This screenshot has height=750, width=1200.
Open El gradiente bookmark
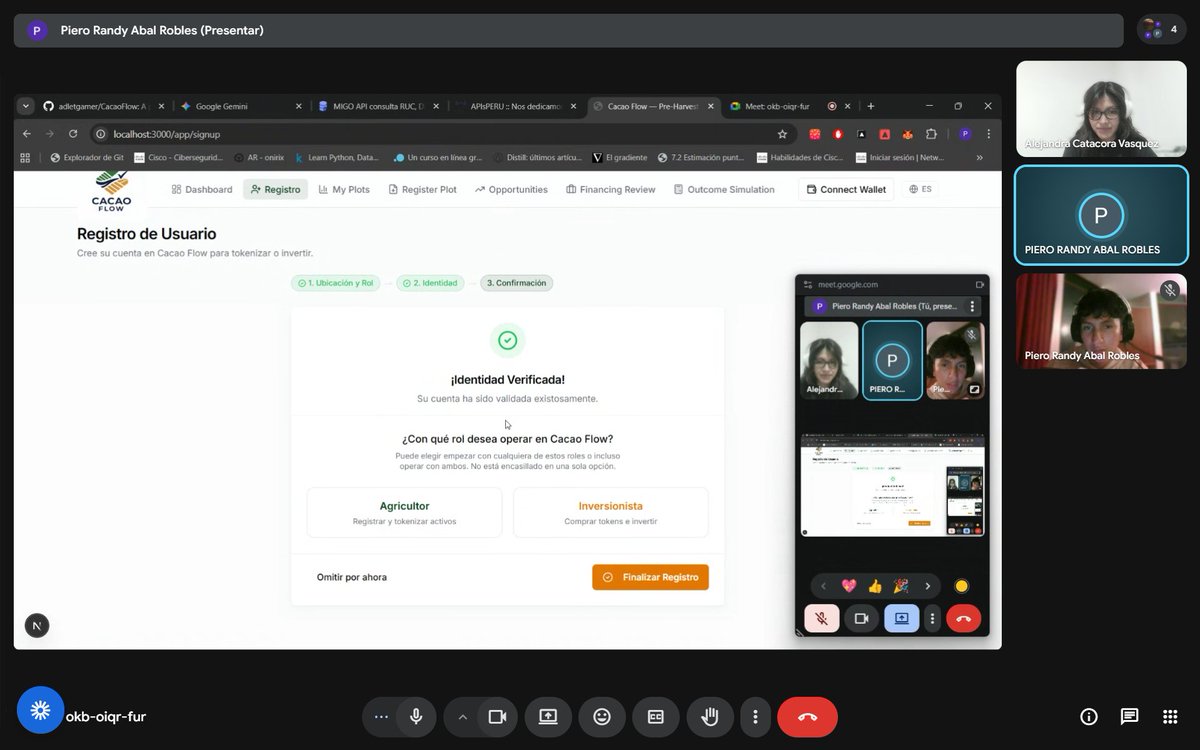(620, 157)
